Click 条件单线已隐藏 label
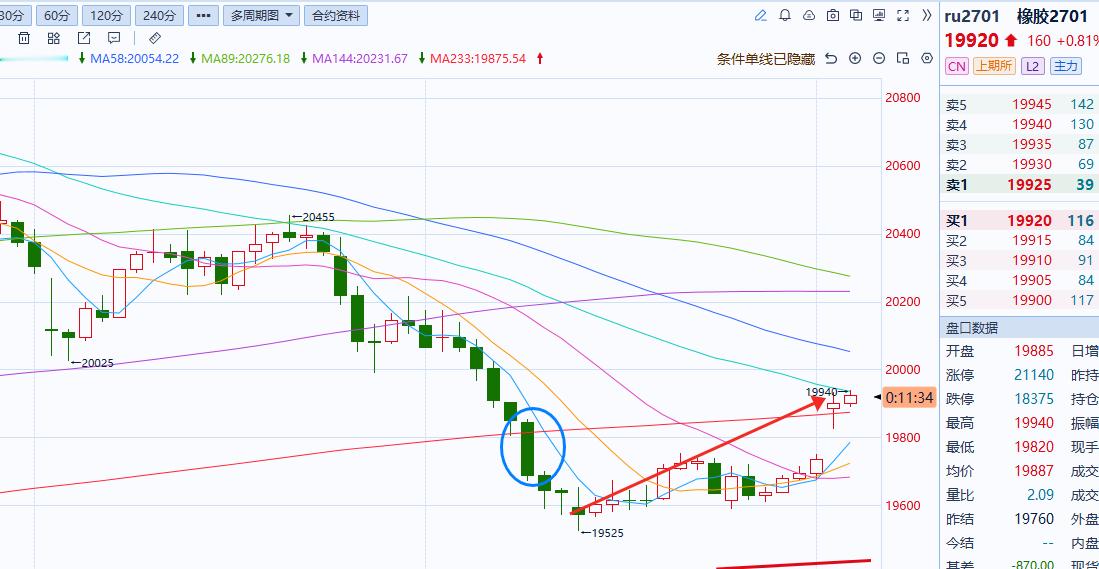This screenshot has height=569, width=1099. (765, 59)
